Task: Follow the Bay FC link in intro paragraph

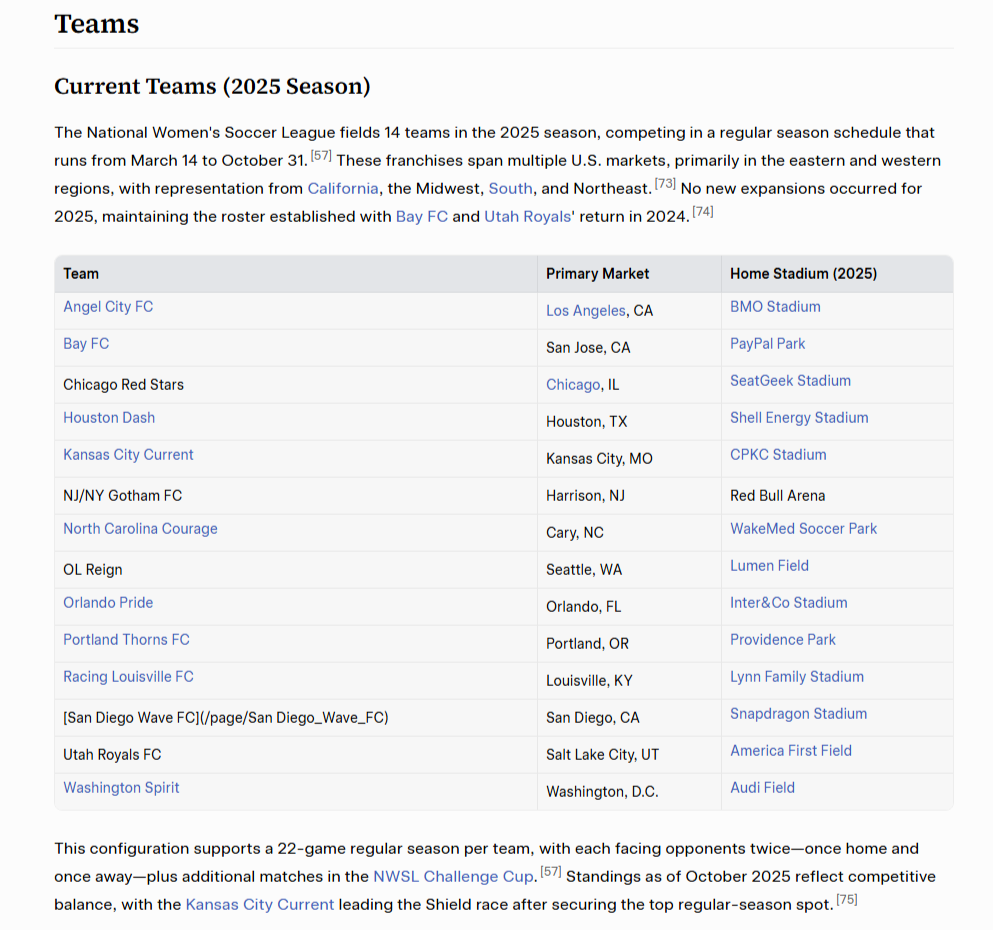Action: pyautogui.click(x=422, y=217)
